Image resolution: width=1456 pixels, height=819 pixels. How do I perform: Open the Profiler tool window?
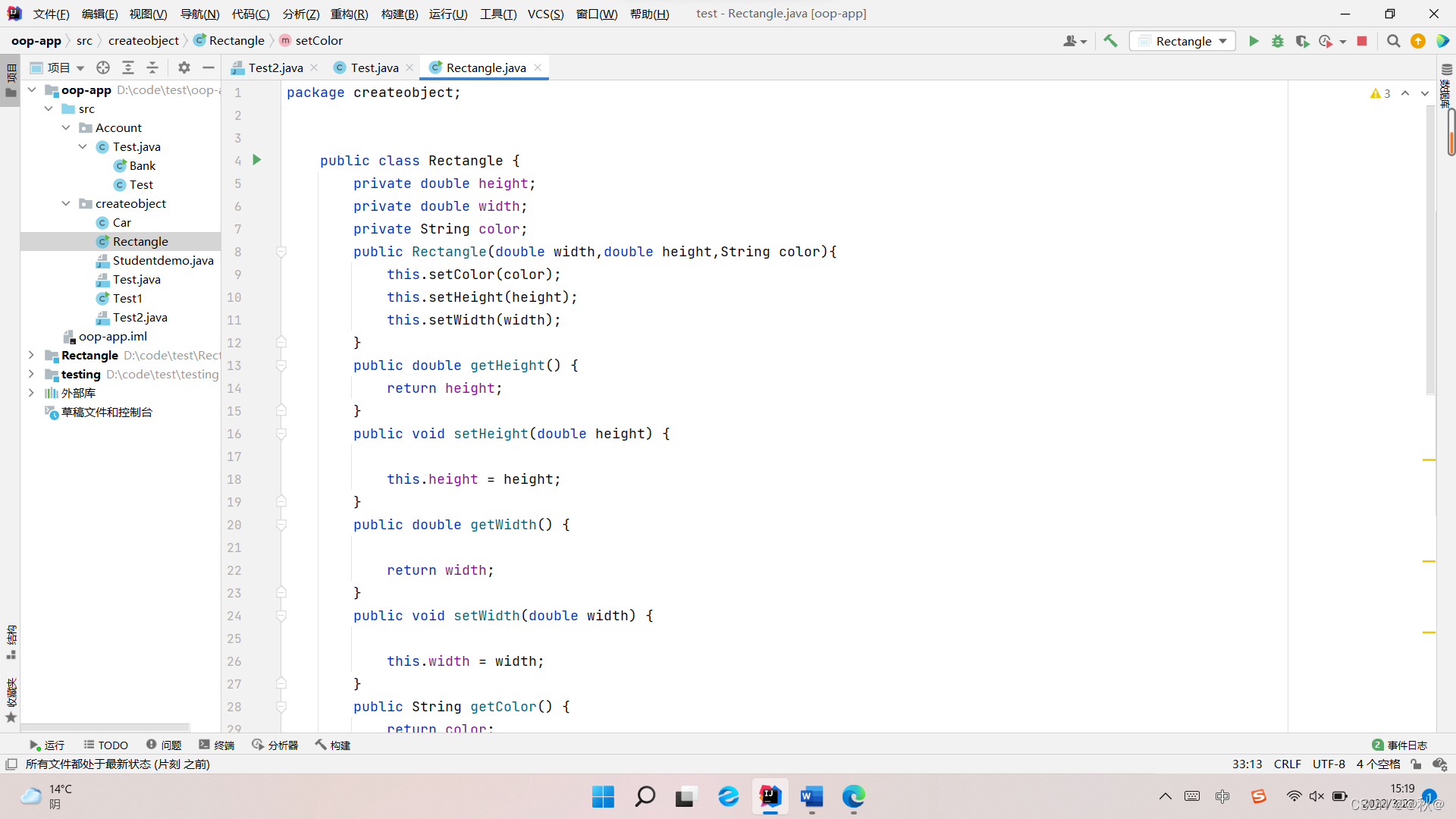275,745
